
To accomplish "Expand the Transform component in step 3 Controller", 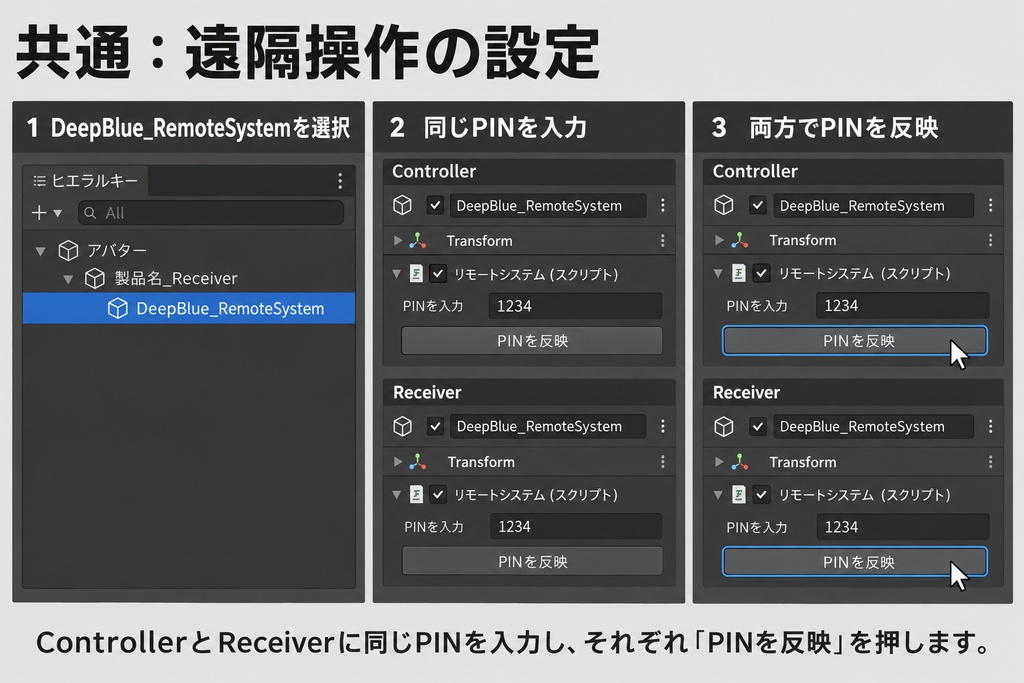I will [719, 240].
